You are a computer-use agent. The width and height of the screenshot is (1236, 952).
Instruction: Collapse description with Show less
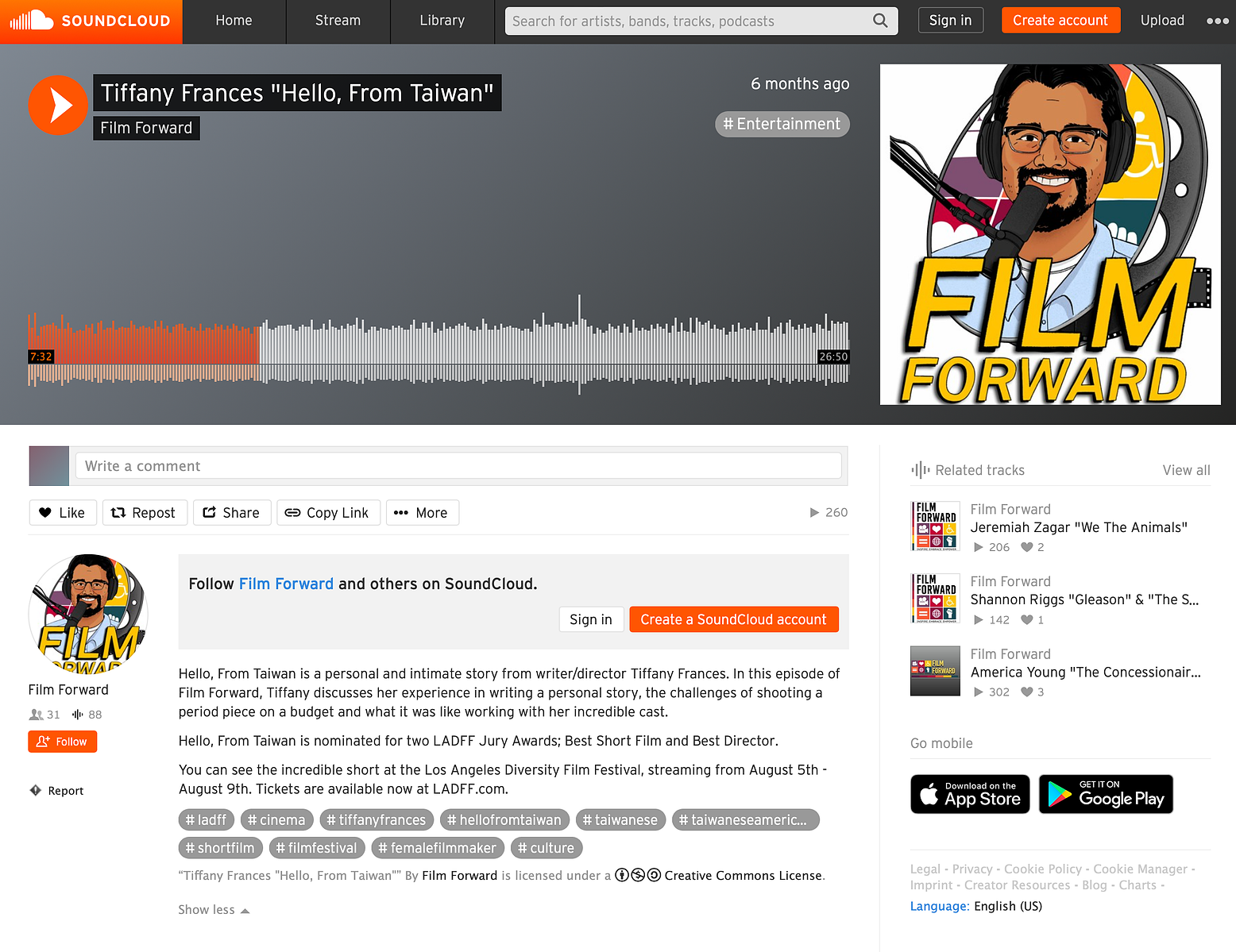(214, 910)
